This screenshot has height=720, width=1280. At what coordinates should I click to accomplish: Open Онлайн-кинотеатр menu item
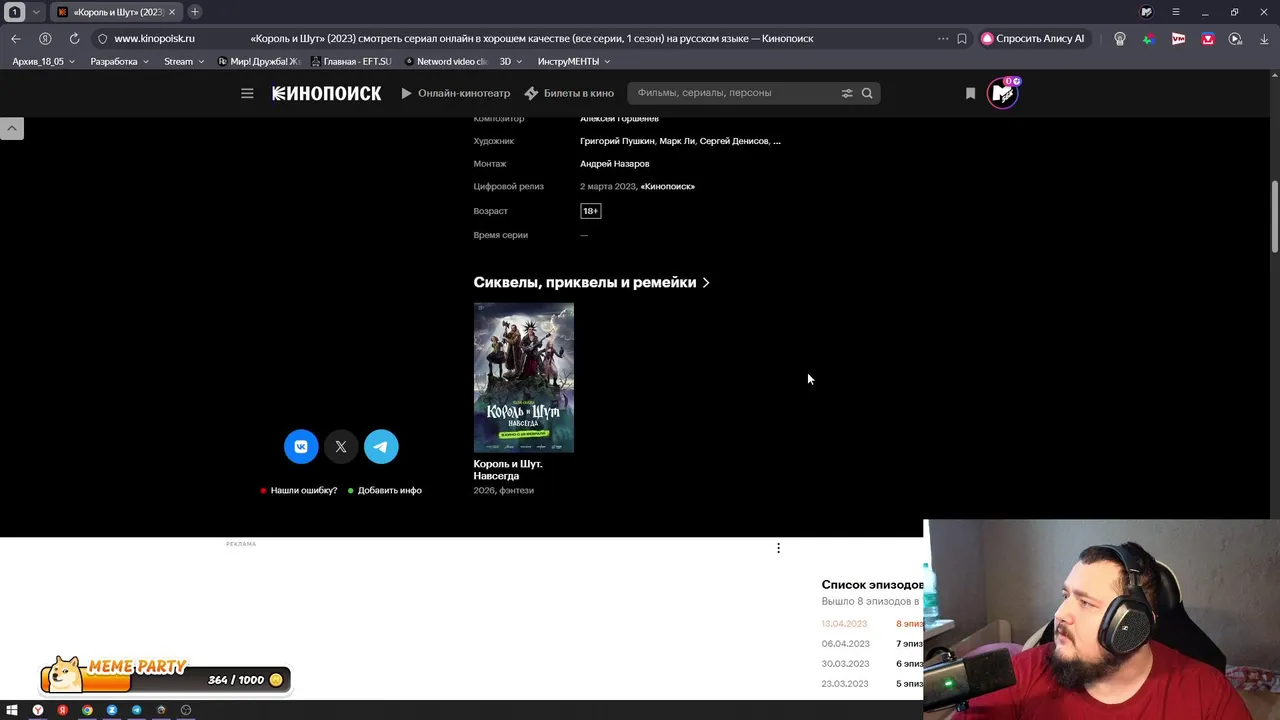click(x=456, y=93)
